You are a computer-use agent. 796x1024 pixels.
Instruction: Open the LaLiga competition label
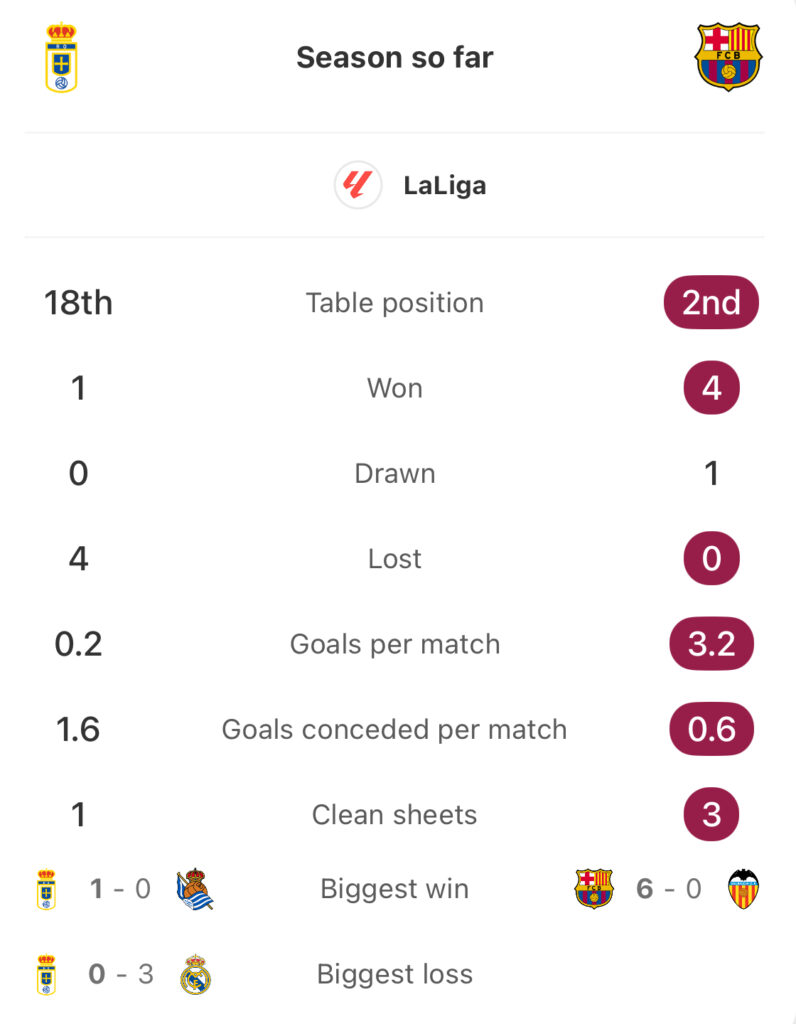(445, 185)
